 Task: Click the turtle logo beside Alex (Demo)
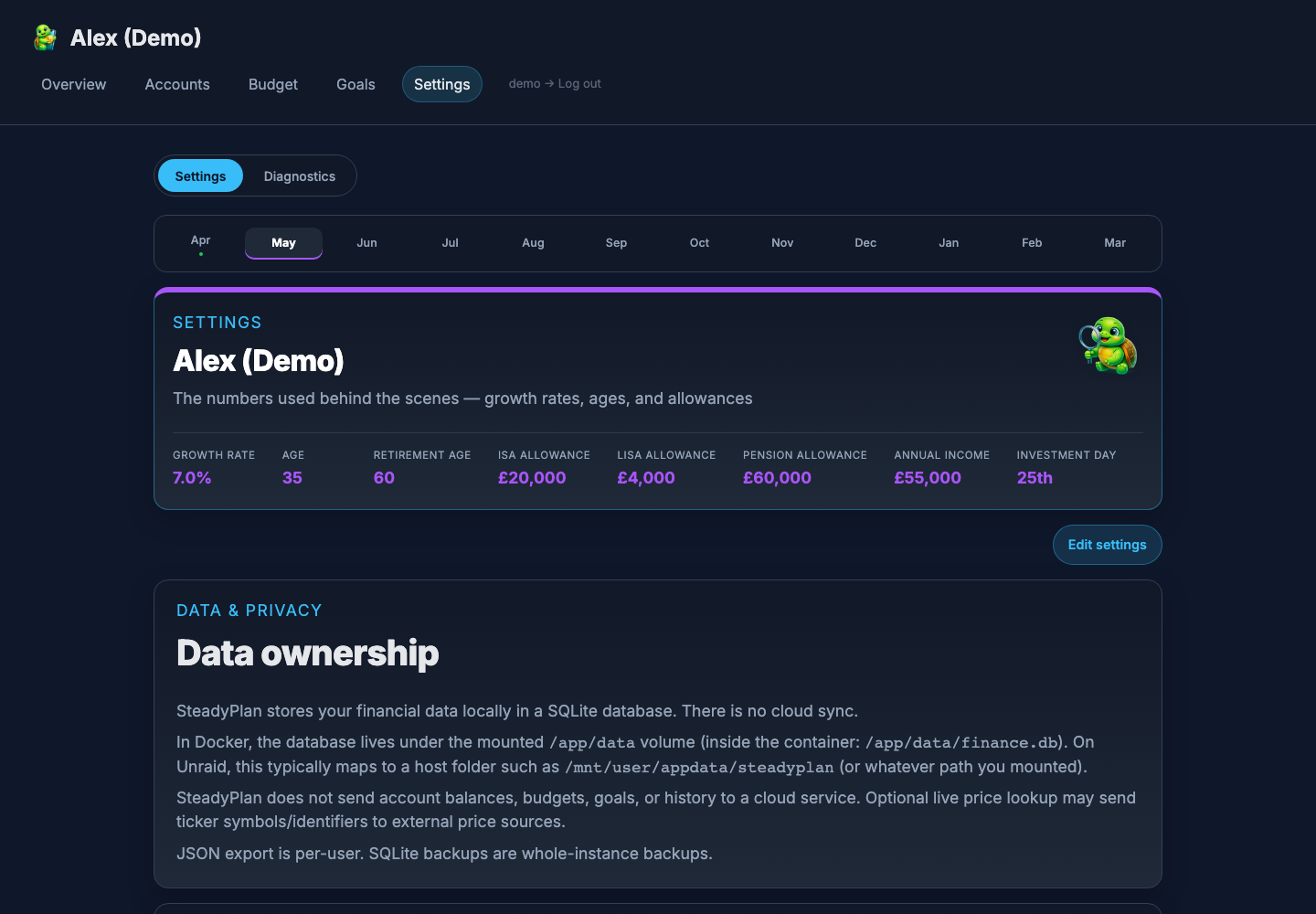(x=45, y=37)
